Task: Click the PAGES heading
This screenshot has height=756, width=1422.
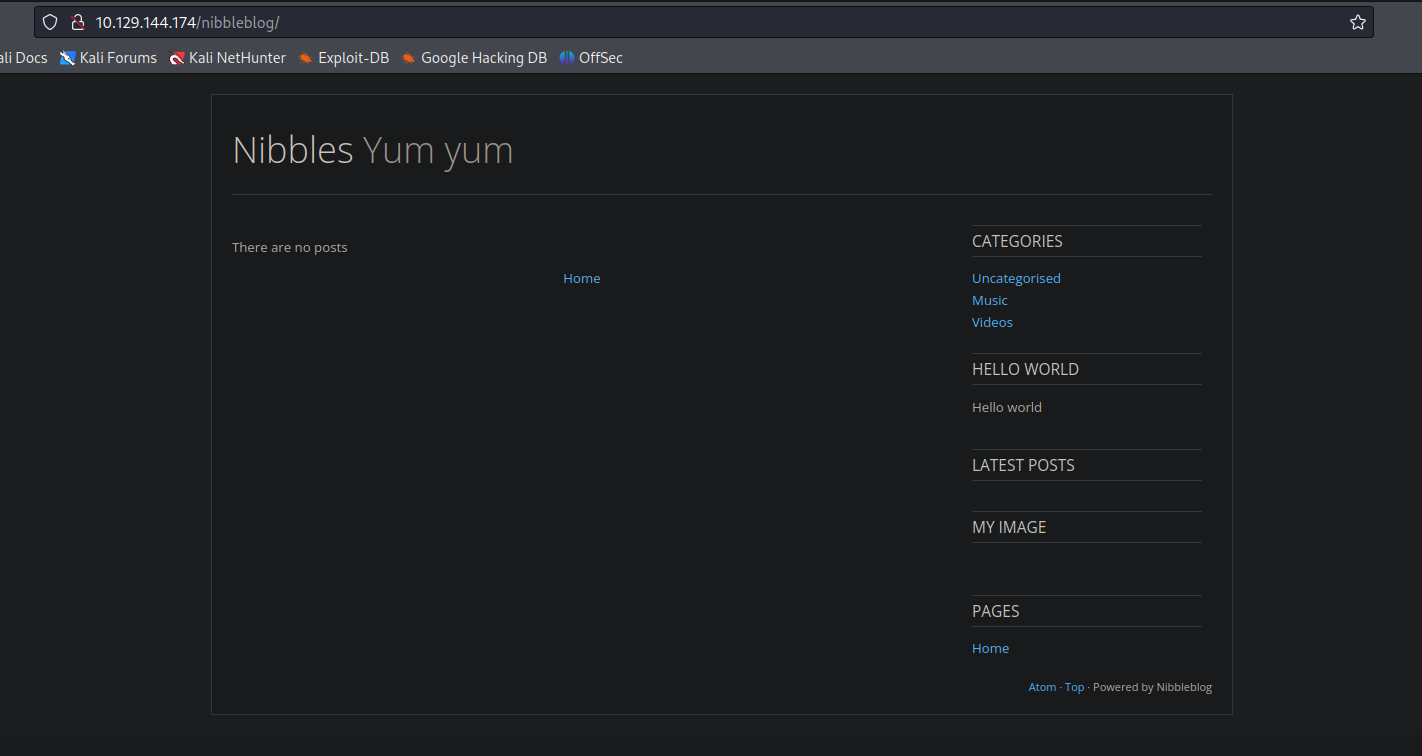Action: (x=996, y=611)
